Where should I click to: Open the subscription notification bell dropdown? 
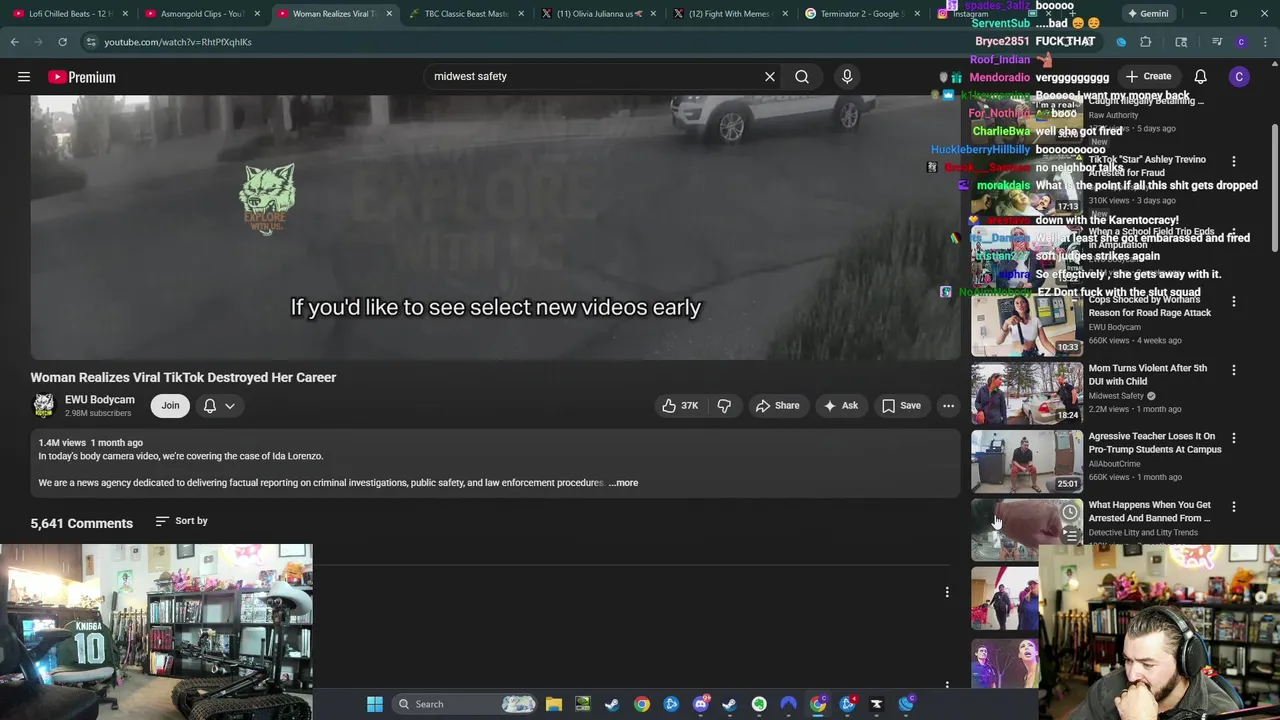click(219, 405)
